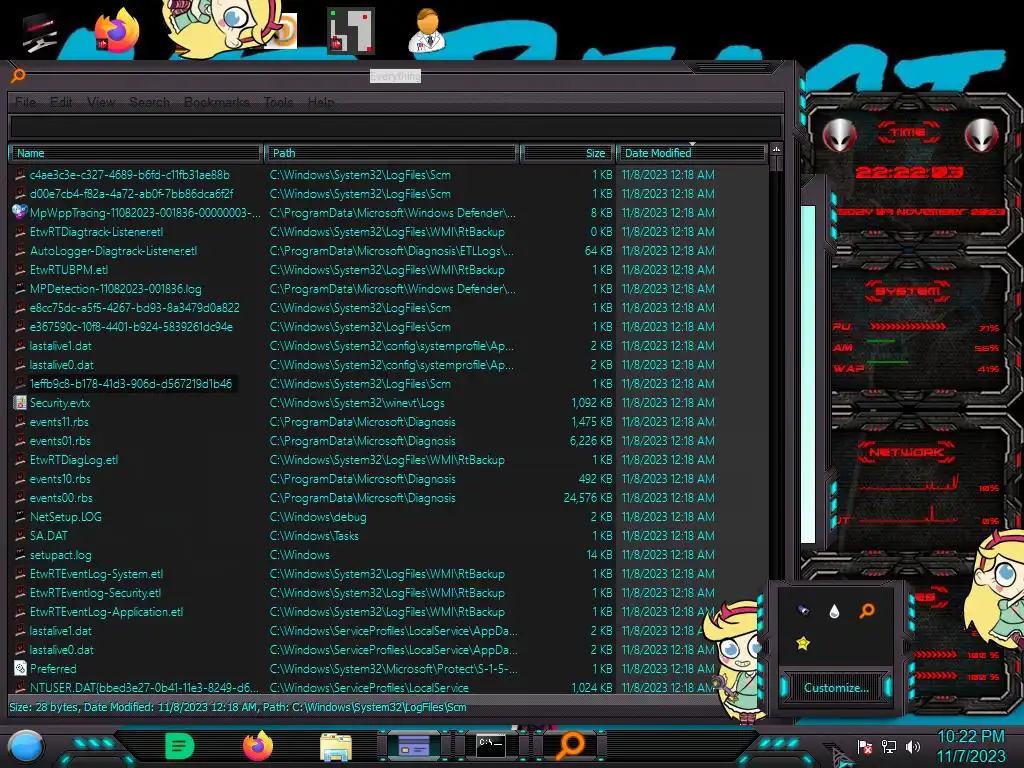This screenshot has width=1024, height=768.
Task: Select the EtwRTDiagLog.etl file
Action: click(x=74, y=460)
